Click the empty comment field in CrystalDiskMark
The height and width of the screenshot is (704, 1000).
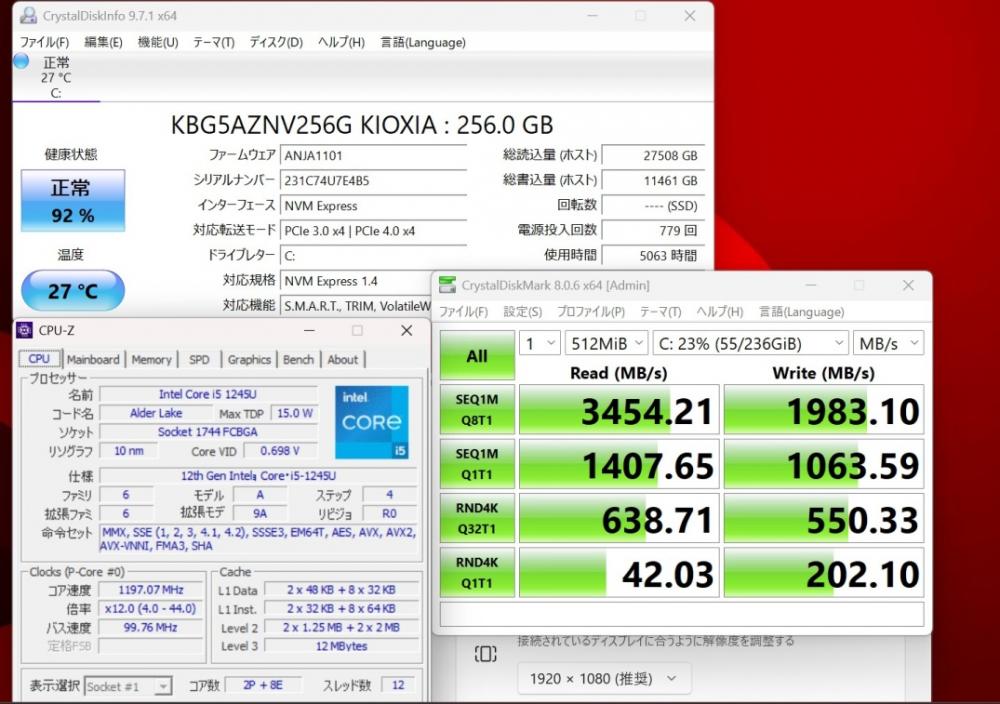682,615
